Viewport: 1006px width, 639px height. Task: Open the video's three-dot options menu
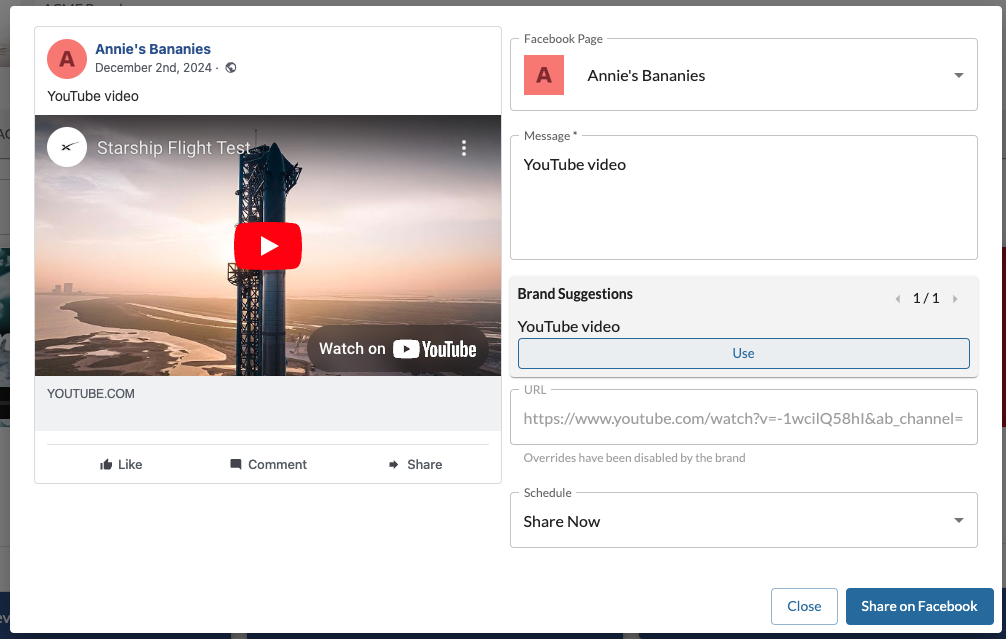click(464, 148)
